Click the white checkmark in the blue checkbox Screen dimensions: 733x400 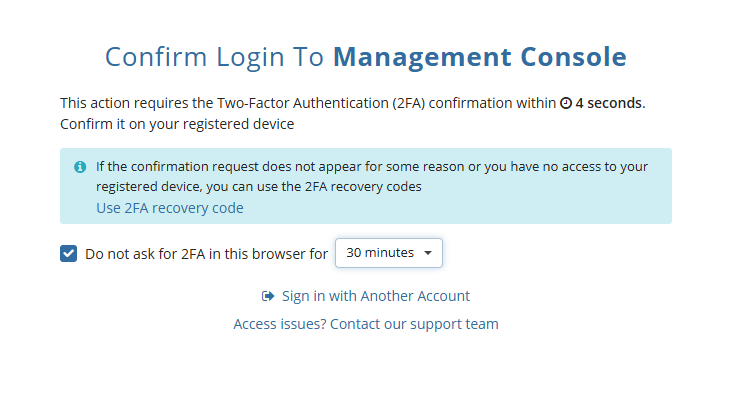point(69,254)
